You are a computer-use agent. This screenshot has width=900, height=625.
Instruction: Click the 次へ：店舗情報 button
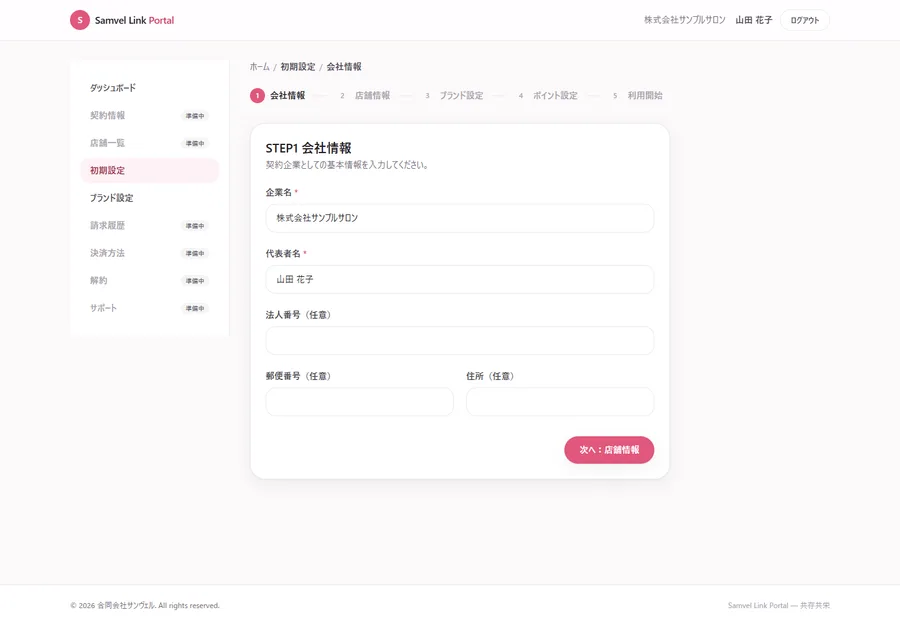click(609, 450)
